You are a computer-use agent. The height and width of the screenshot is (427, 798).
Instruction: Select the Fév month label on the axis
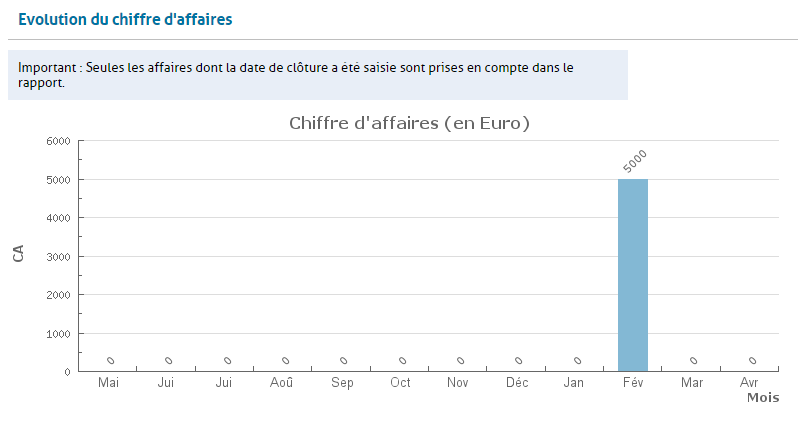pyautogui.click(x=632, y=383)
